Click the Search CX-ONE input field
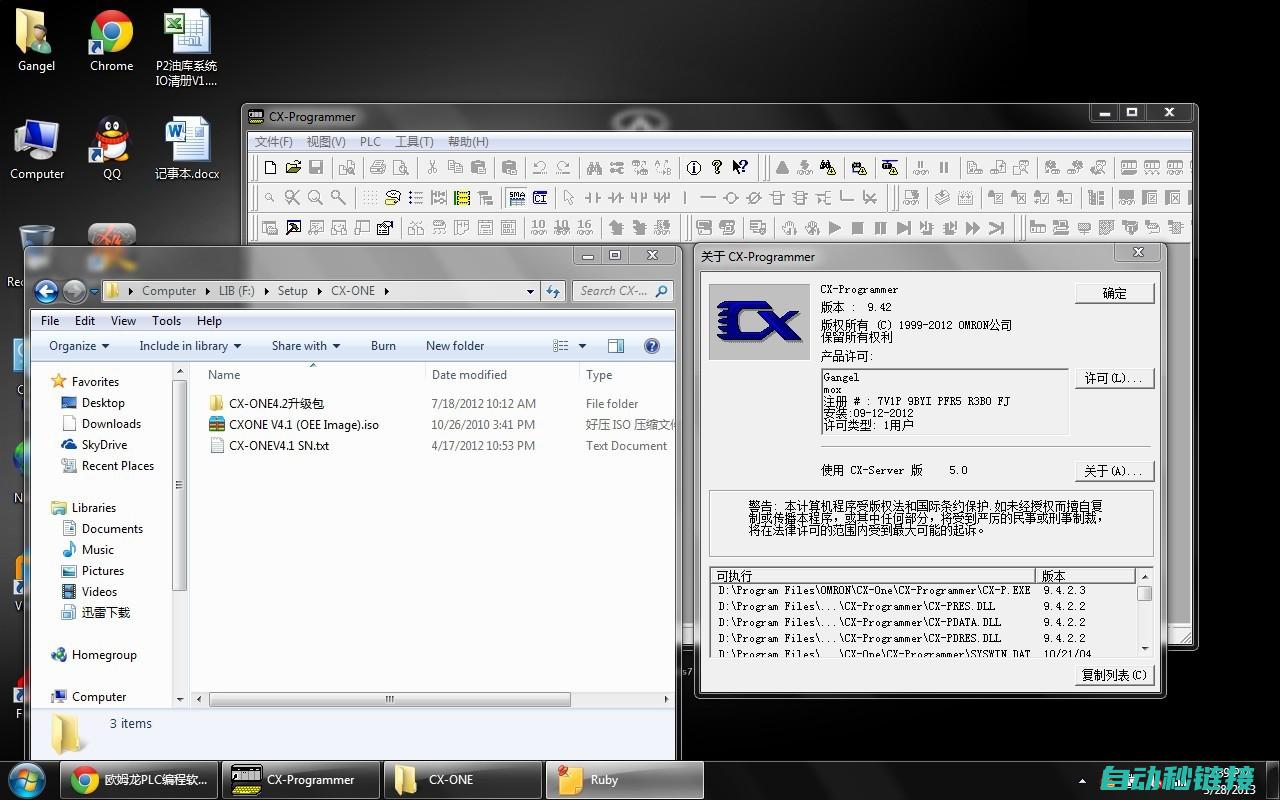 pos(622,291)
